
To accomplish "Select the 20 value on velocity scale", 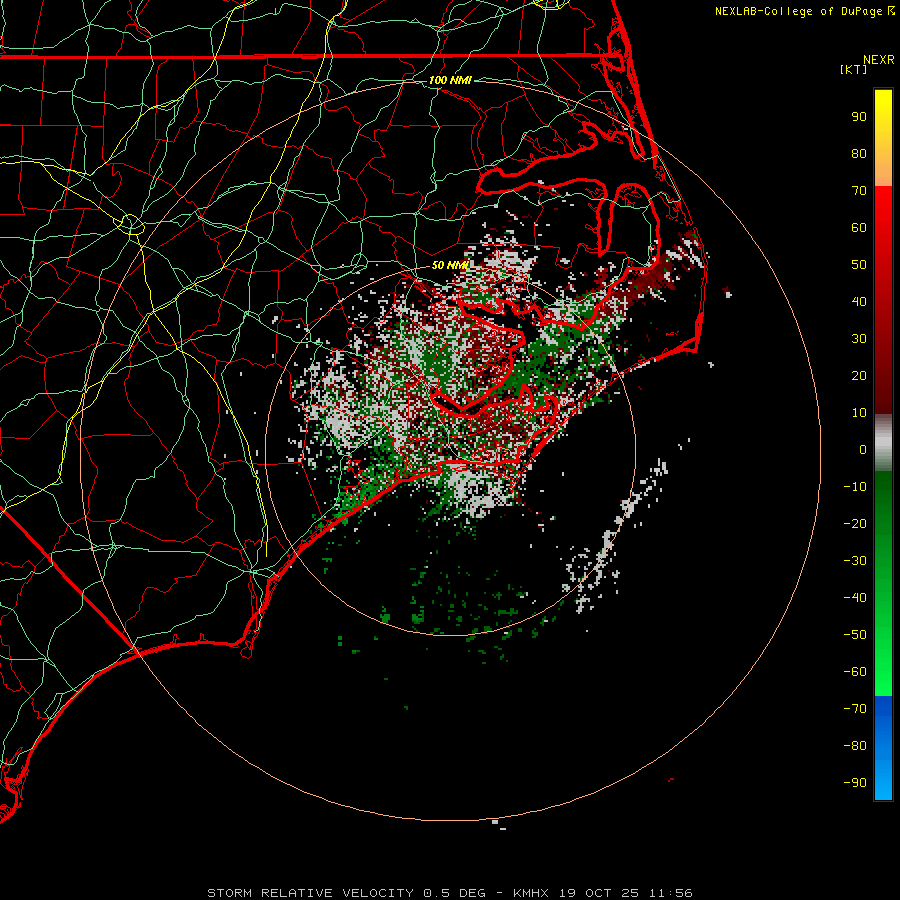I will pyautogui.click(x=859, y=375).
